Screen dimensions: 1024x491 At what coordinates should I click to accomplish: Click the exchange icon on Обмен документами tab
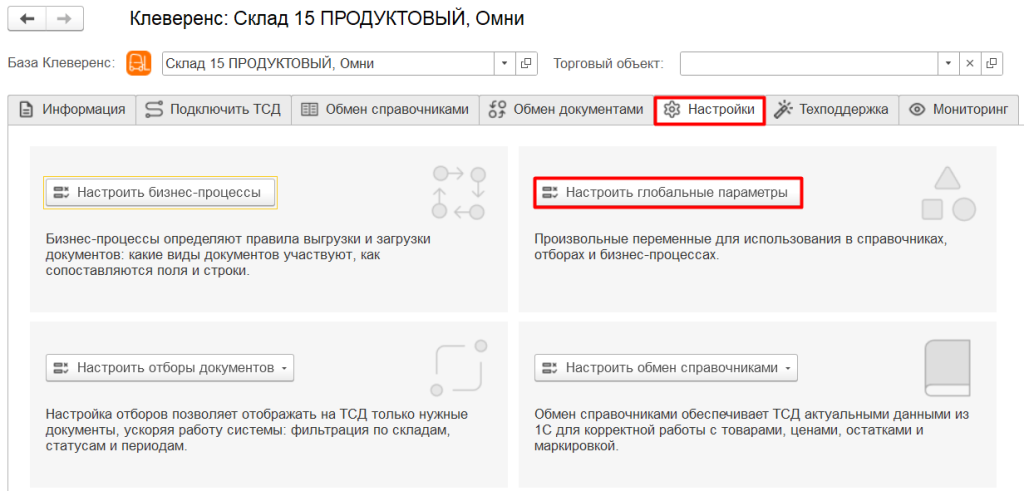coord(497,110)
